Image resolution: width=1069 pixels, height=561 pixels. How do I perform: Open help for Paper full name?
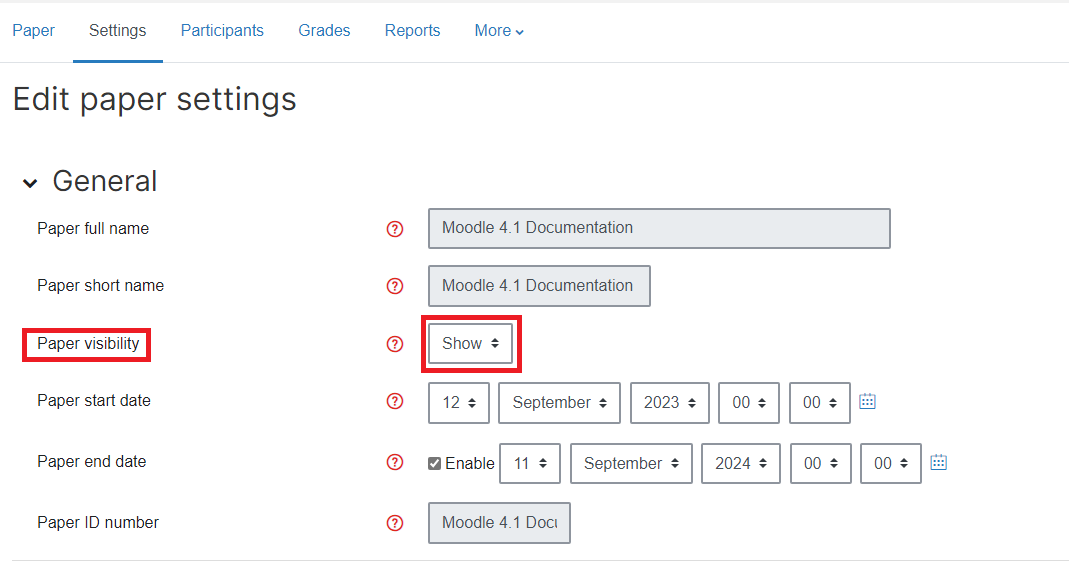point(395,229)
